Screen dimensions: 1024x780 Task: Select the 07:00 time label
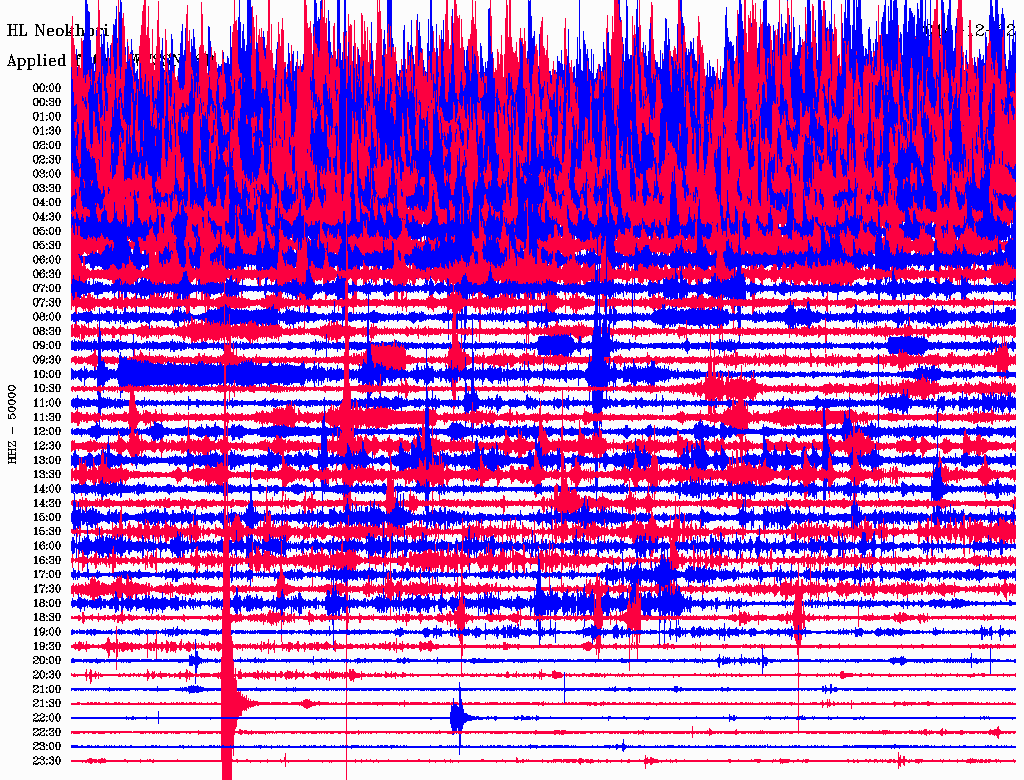(x=47, y=289)
